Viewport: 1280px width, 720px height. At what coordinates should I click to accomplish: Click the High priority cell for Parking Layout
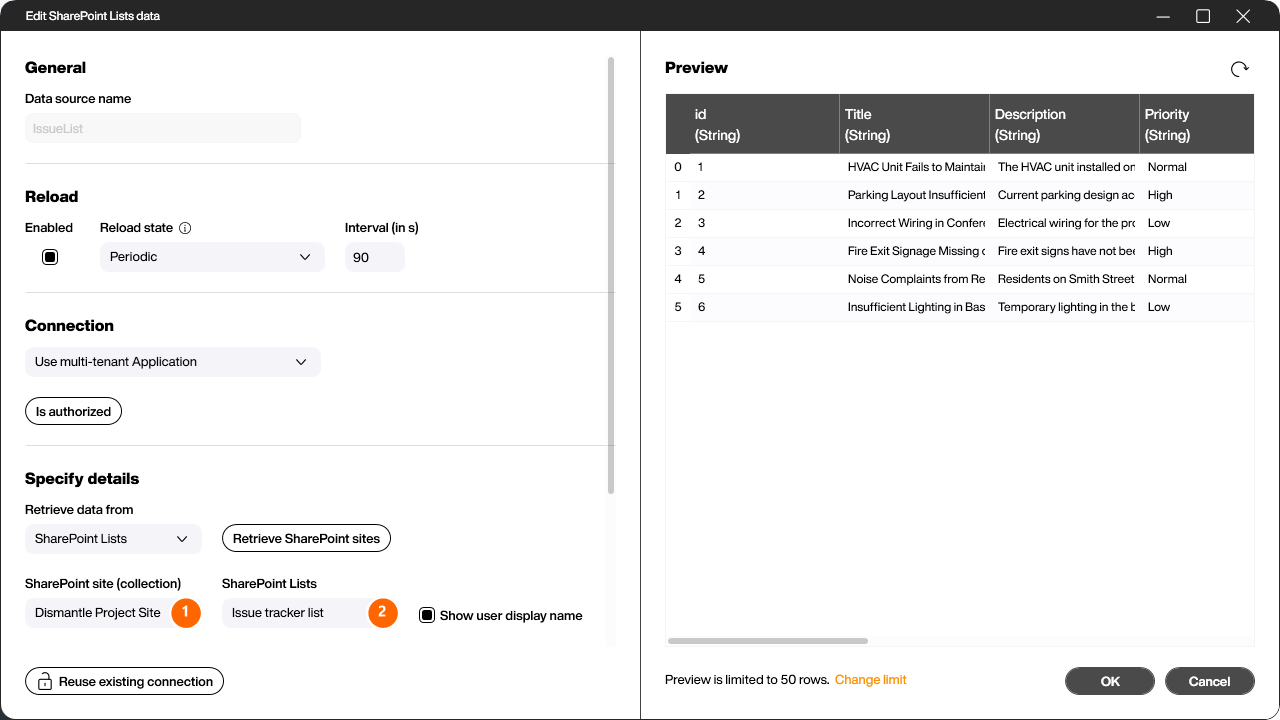click(x=1196, y=195)
